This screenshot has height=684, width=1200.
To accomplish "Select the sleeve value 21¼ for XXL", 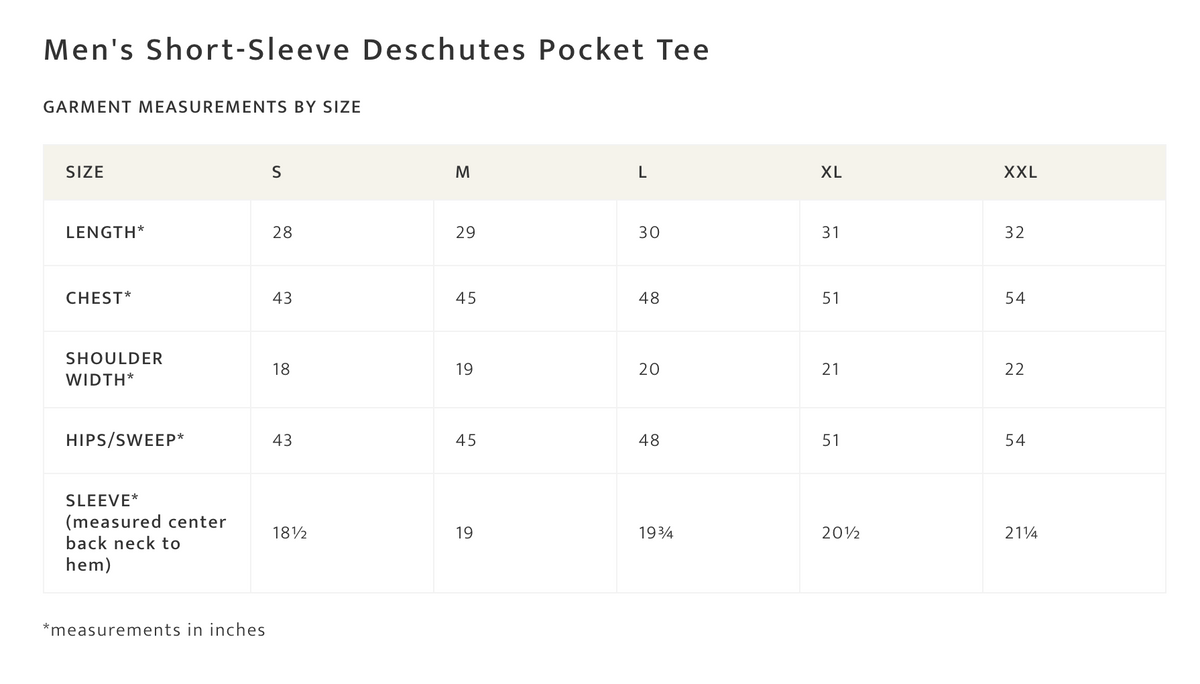I will point(1020,533).
